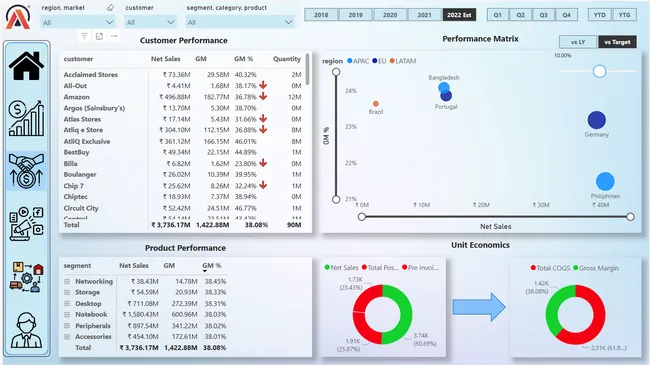The height and width of the screenshot is (365, 650).
Task: Select the 2019 year button
Action: [355, 15]
